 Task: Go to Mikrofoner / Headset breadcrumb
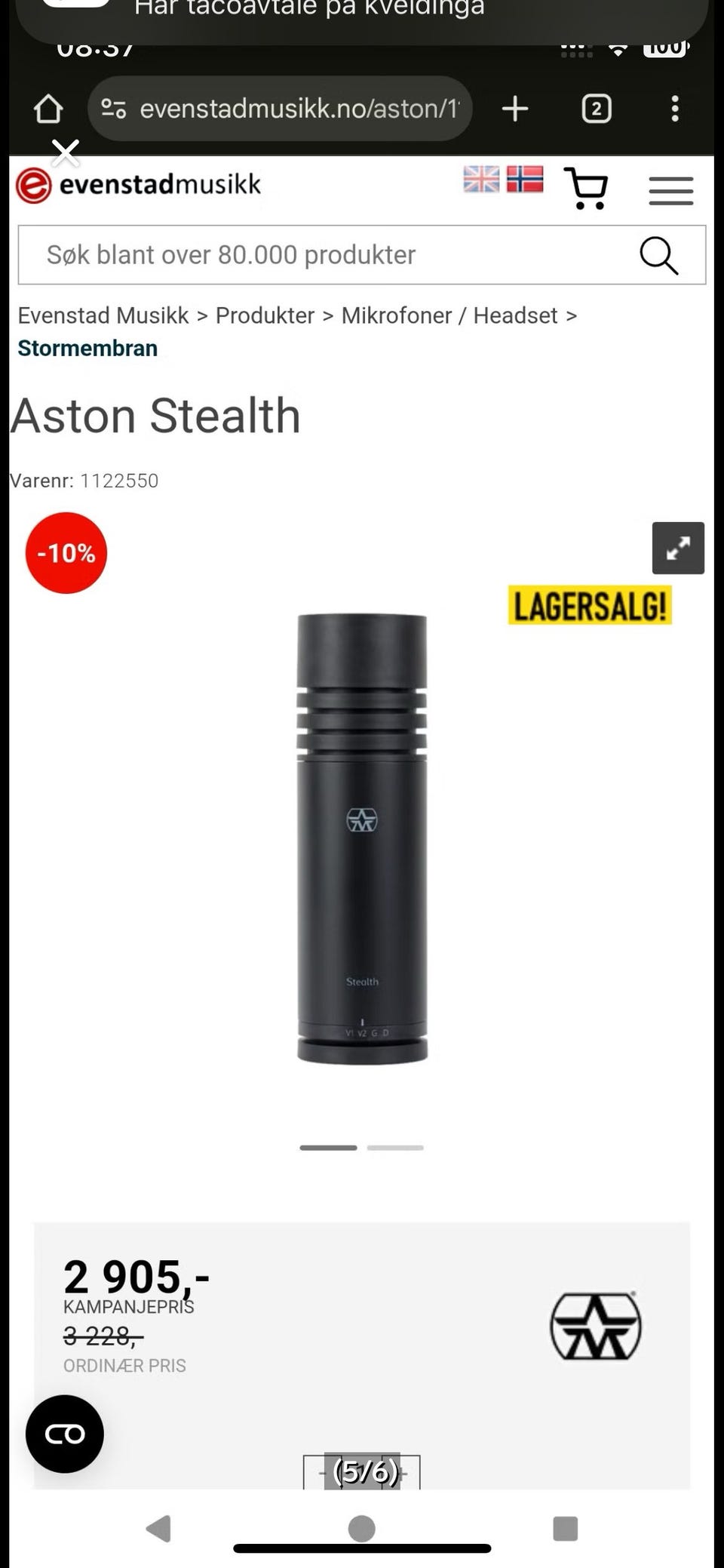pos(449,315)
